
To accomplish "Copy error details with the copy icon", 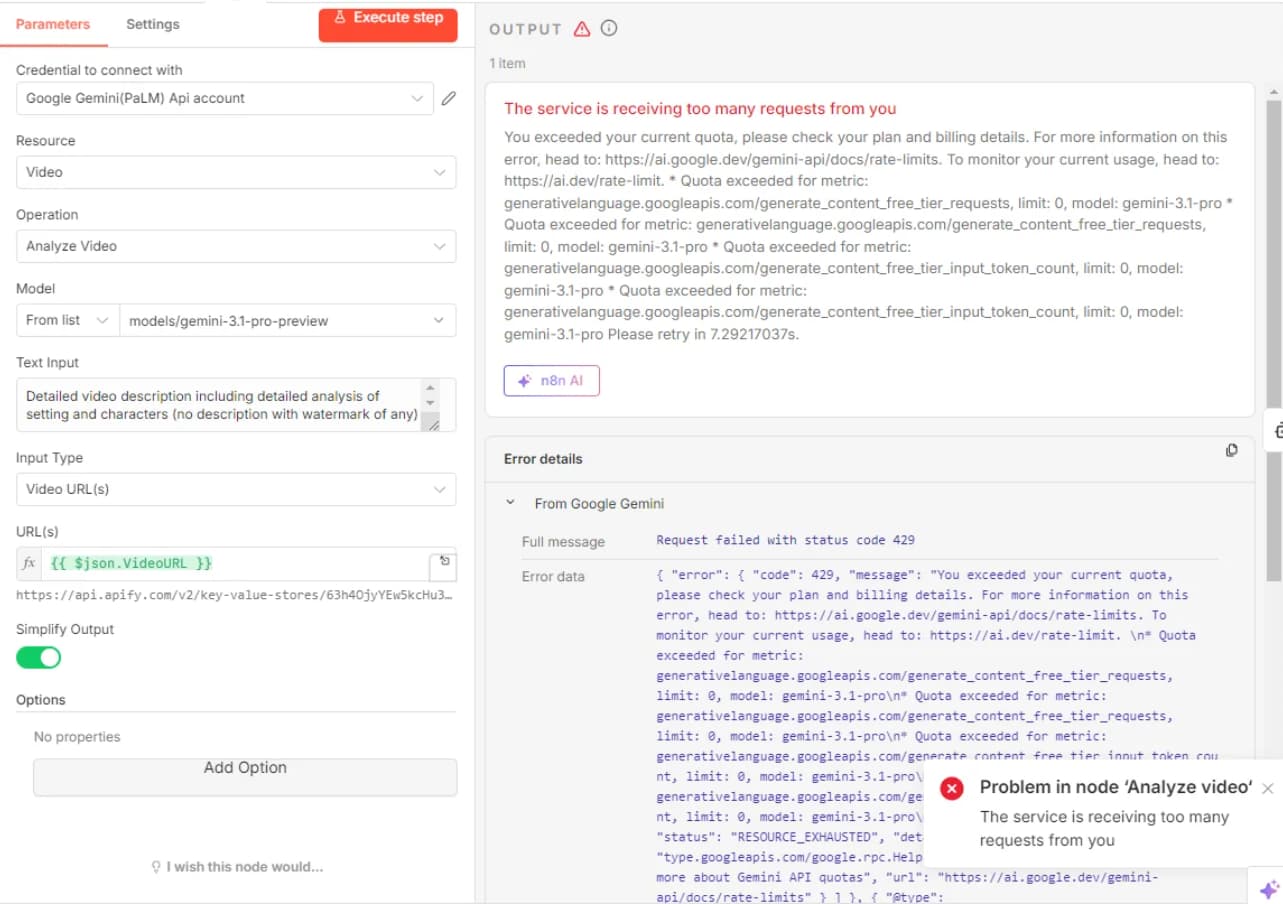I will (x=1232, y=450).
